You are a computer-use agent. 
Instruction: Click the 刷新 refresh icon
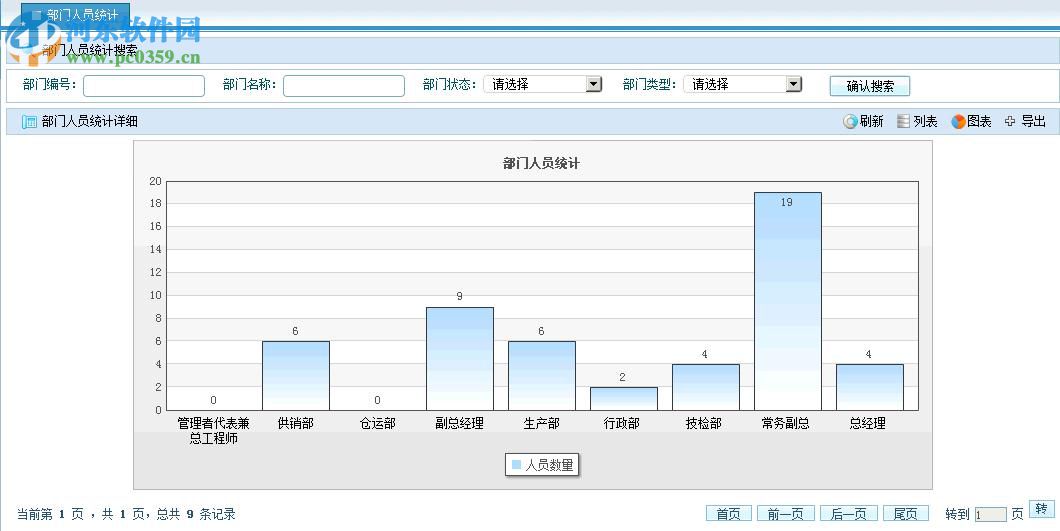850,122
